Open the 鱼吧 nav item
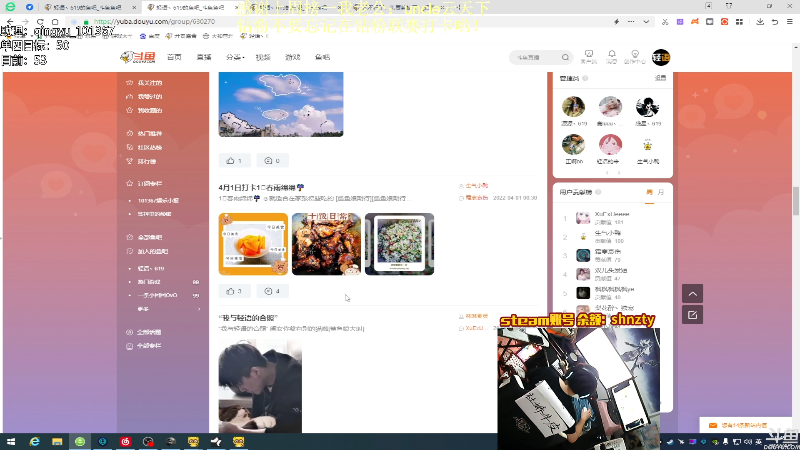800x450 pixels. click(x=322, y=57)
